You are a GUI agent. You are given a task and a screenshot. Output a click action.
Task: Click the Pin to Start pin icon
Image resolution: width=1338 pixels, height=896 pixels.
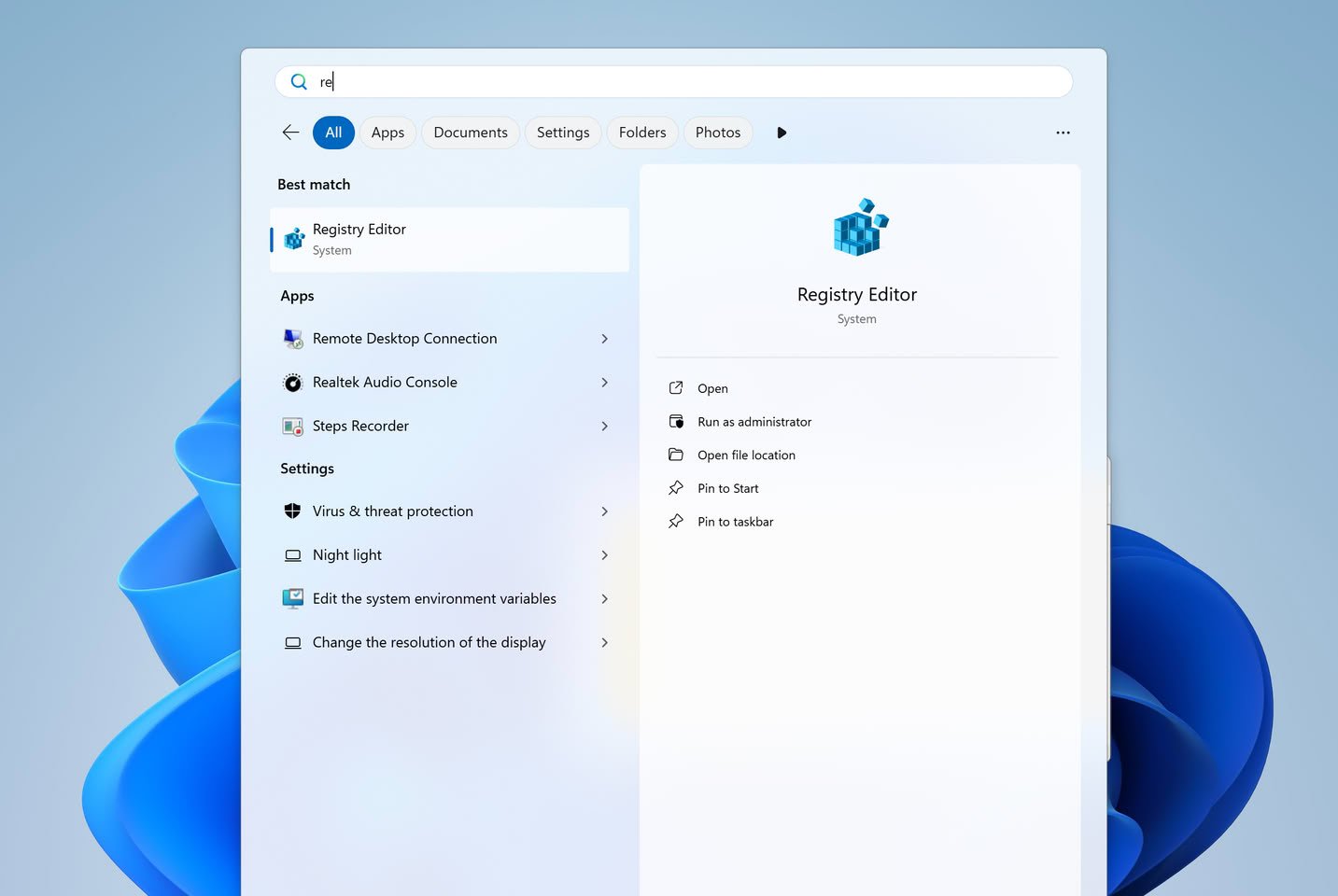(x=676, y=488)
